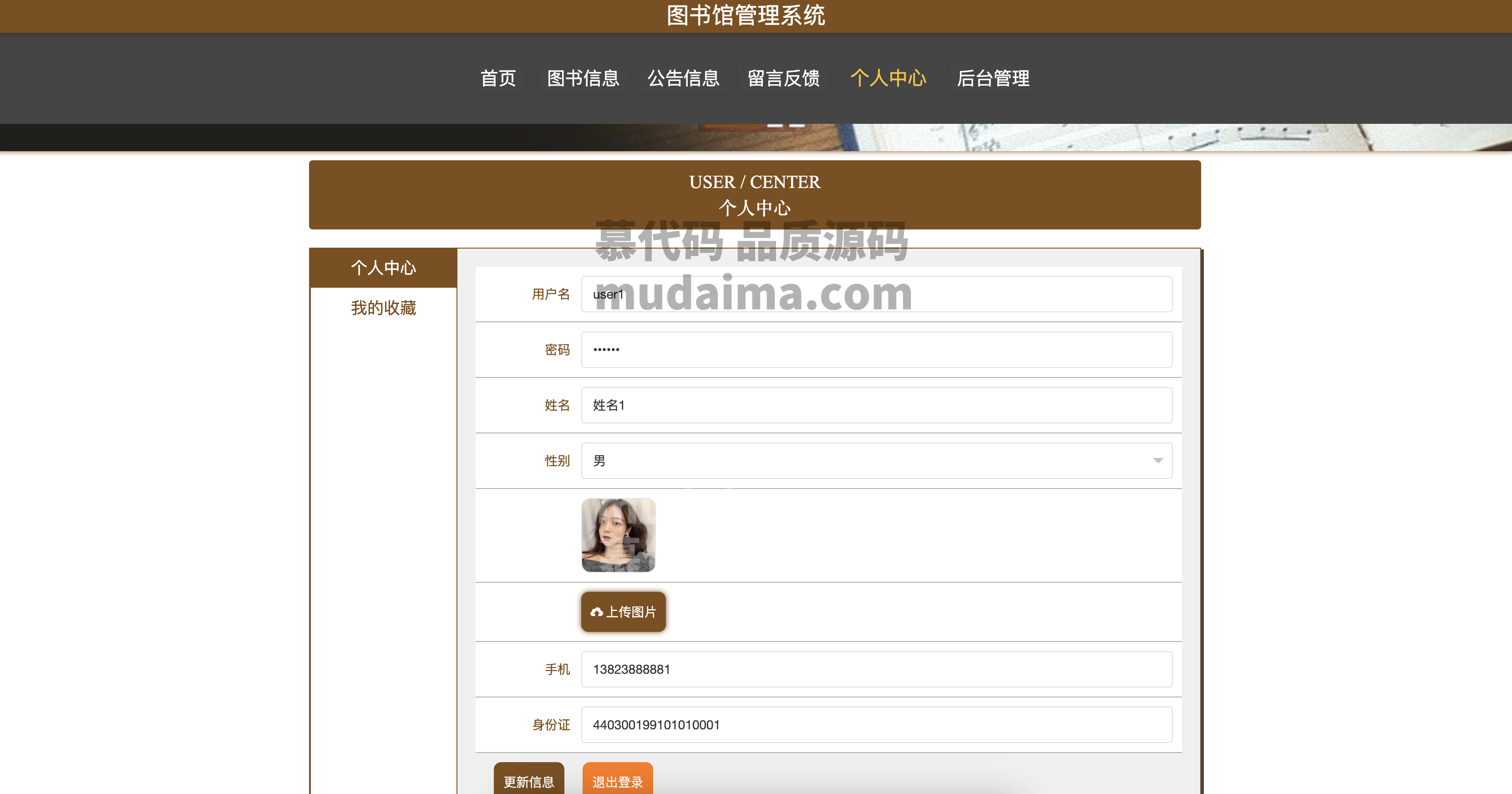This screenshot has height=794, width=1512.
Task: Select 个人中心 tab in the left sidebar
Action: pyautogui.click(x=383, y=268)
